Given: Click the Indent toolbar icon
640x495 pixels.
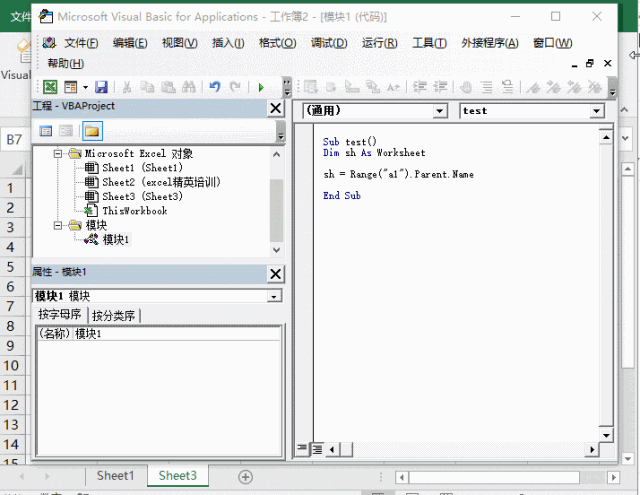Looking at the screenshot, I should pos(420,87).
